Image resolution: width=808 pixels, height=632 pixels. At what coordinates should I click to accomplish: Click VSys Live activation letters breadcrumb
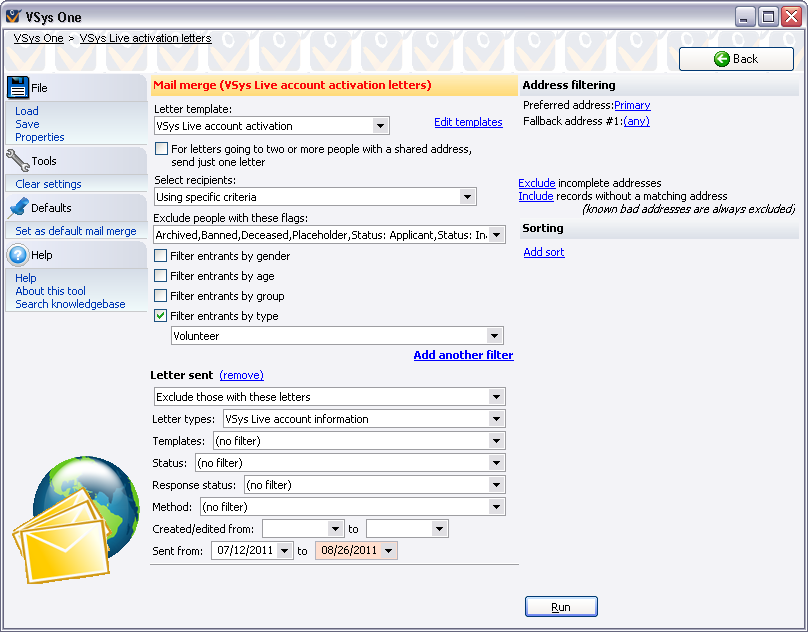pos(145,38)
